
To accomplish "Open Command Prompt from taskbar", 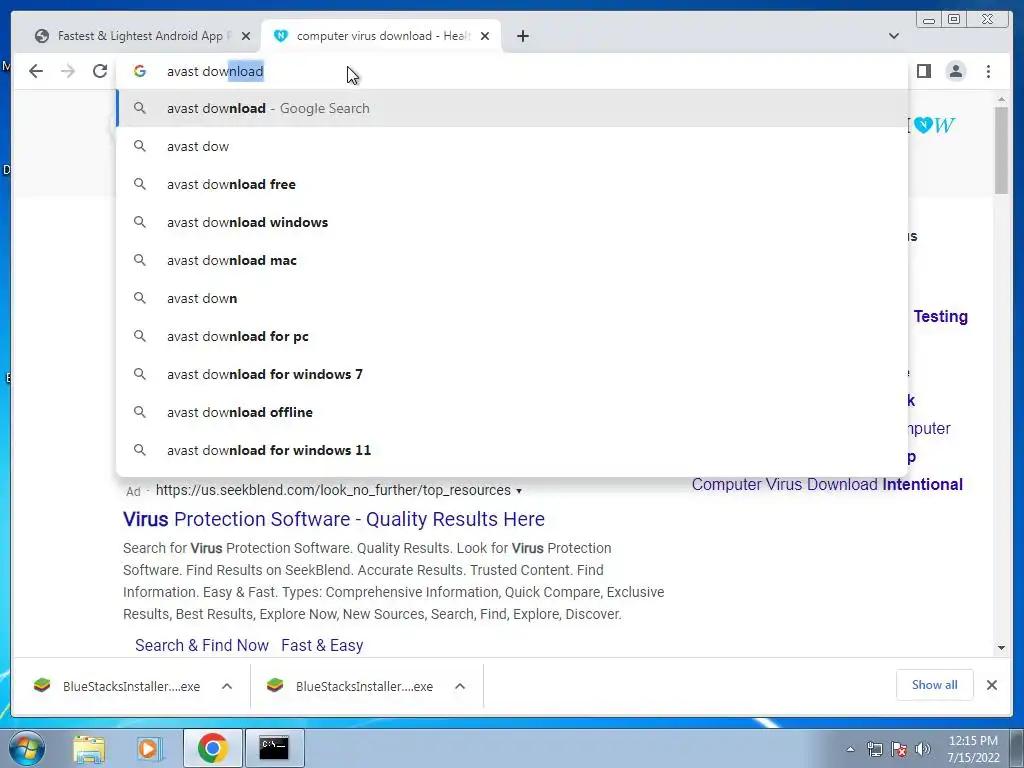I will 274,748.
